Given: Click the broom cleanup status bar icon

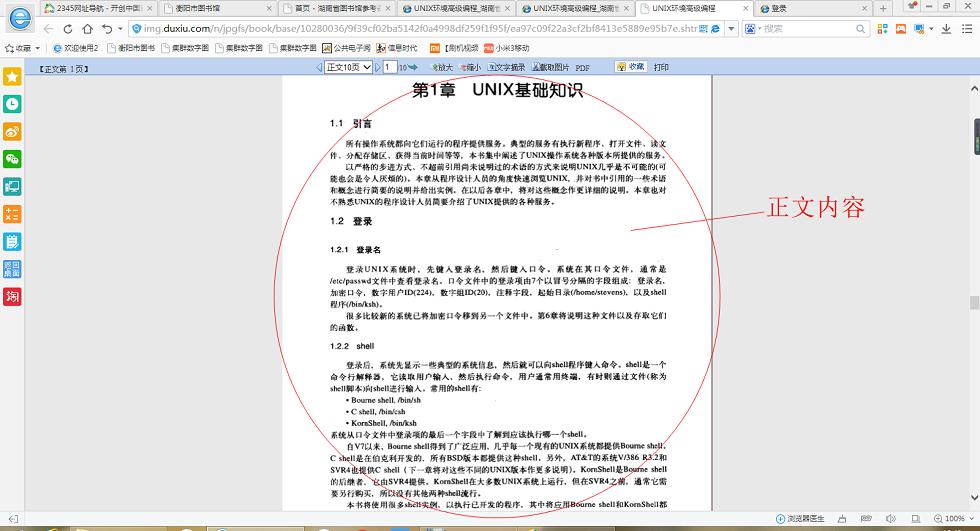Looking at the screenshot, I should (x=842, y=519).
